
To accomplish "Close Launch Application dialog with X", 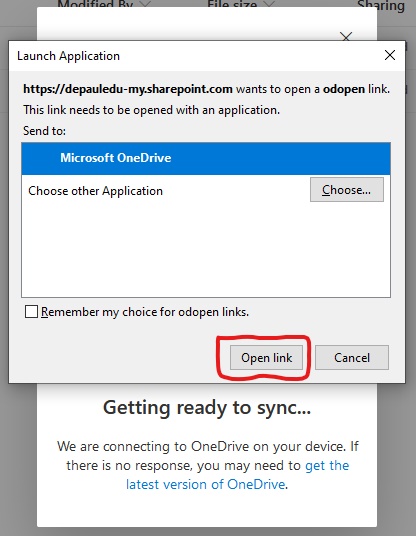I will pos(390,55).
